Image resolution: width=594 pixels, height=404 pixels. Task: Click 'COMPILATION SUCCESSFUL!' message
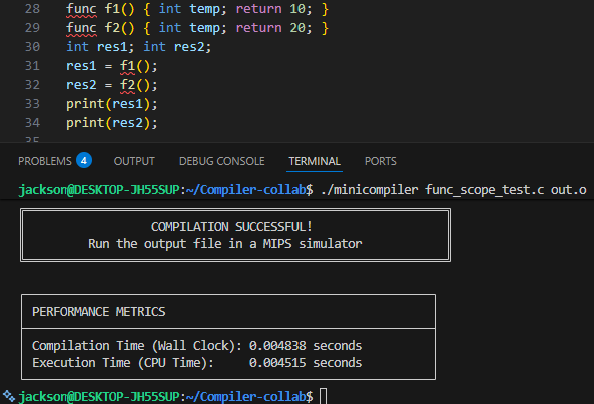click(x=231, y=227)
